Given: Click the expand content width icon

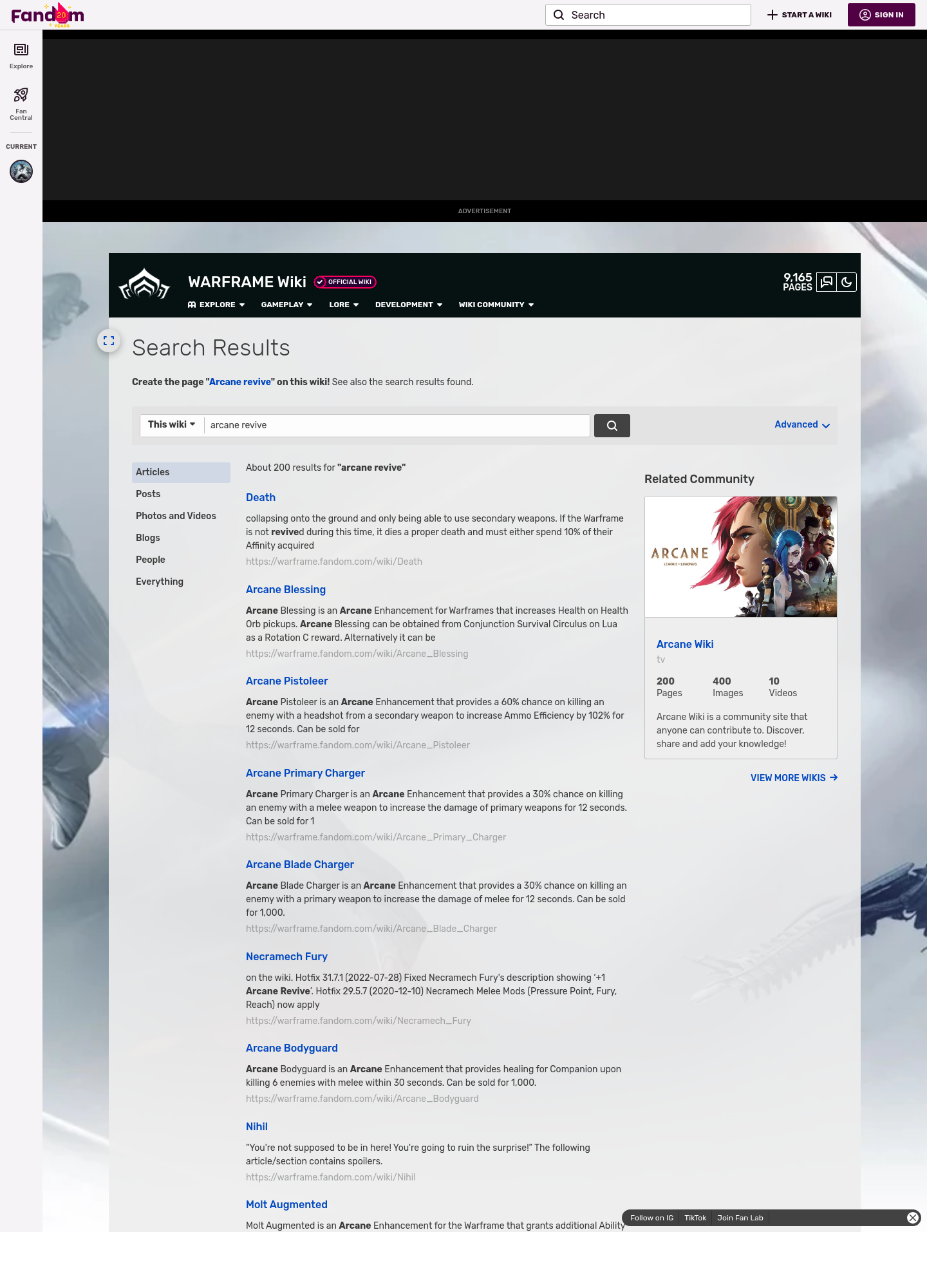Looking at the screenshot, I should 109,341.
